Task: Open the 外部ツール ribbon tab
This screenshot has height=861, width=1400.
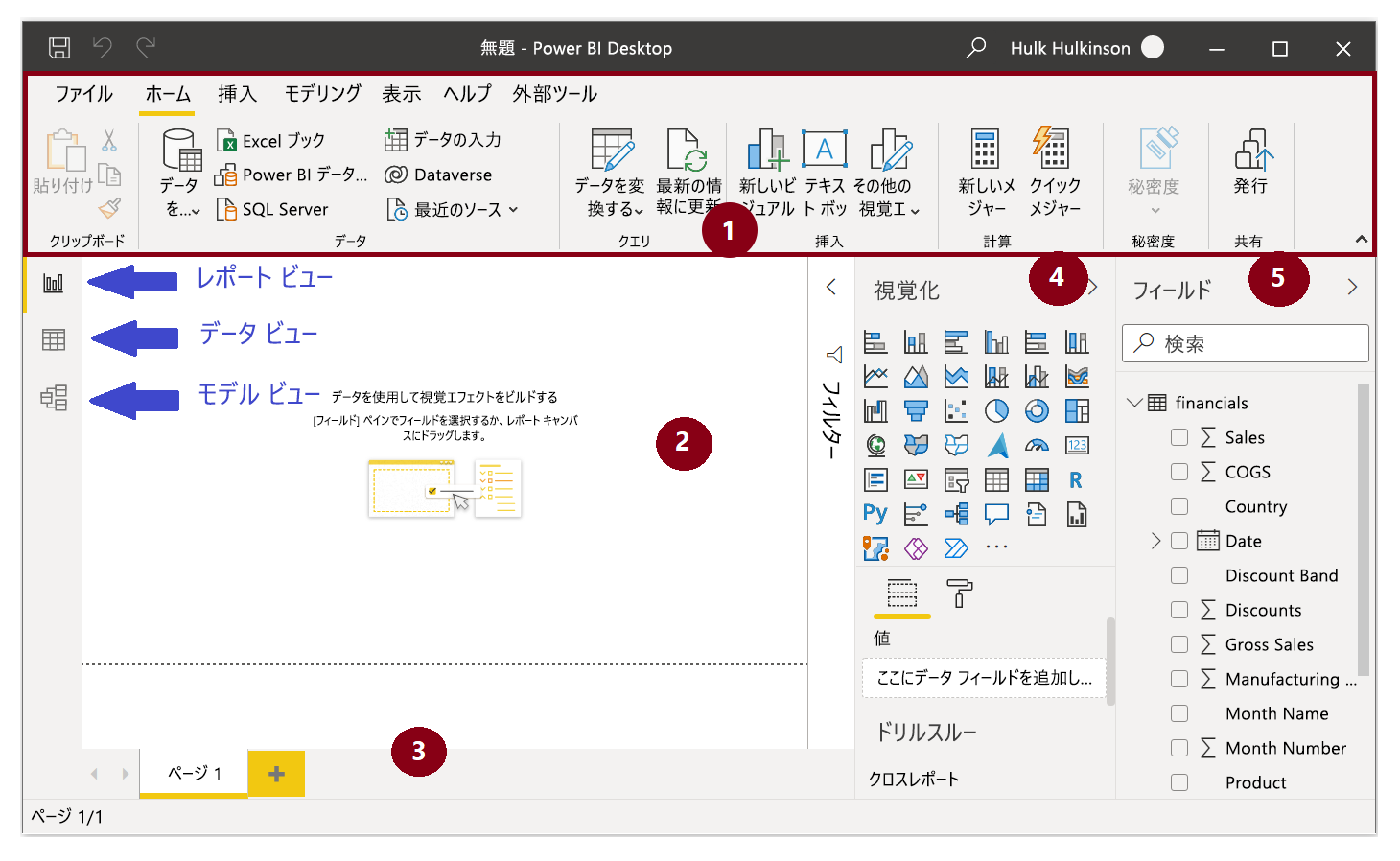Action: click(554, 94)
